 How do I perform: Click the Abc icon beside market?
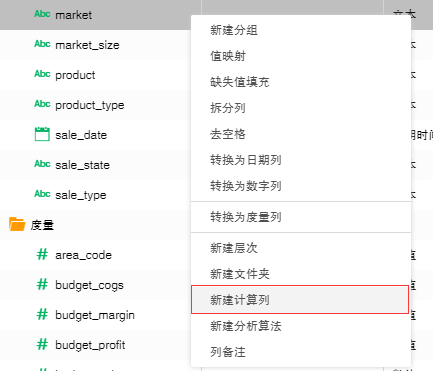point(42,14)
